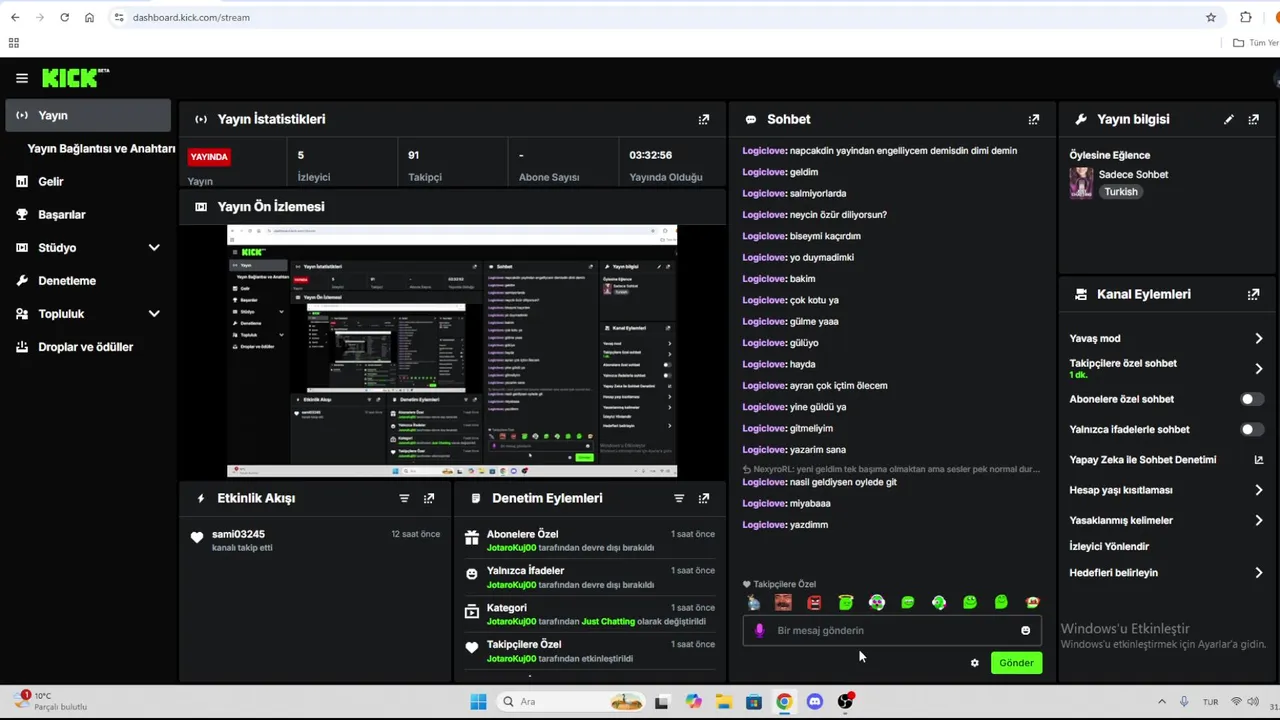Click the Kategori moderation log entry

pos(590,614)
